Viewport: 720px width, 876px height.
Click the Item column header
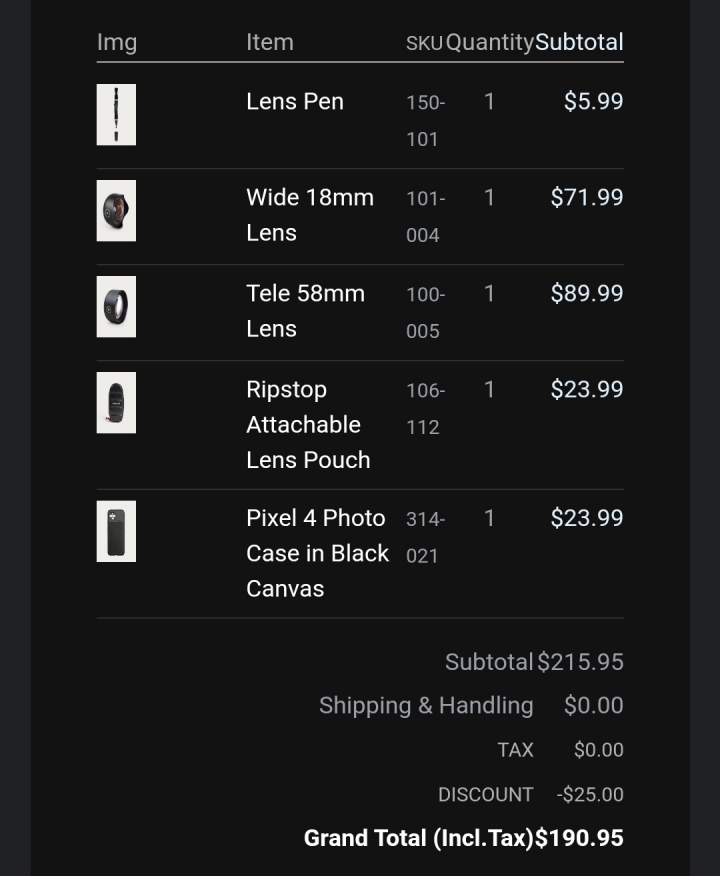click(270, 42)
